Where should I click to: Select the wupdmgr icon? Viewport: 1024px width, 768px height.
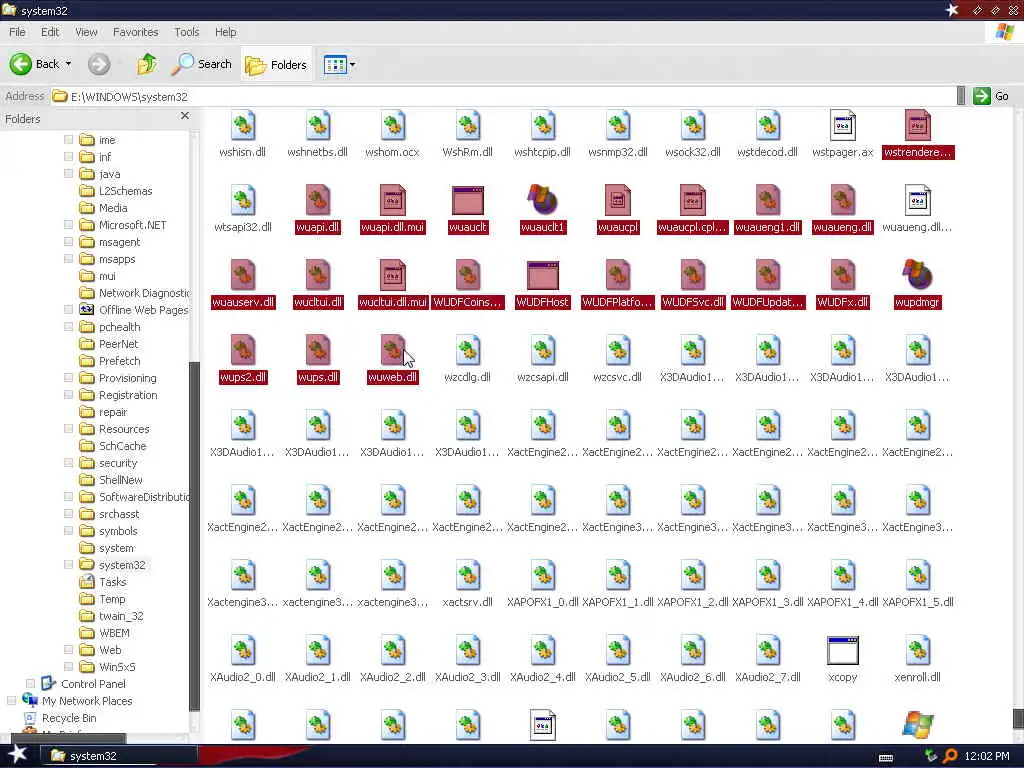click(918, 275)
